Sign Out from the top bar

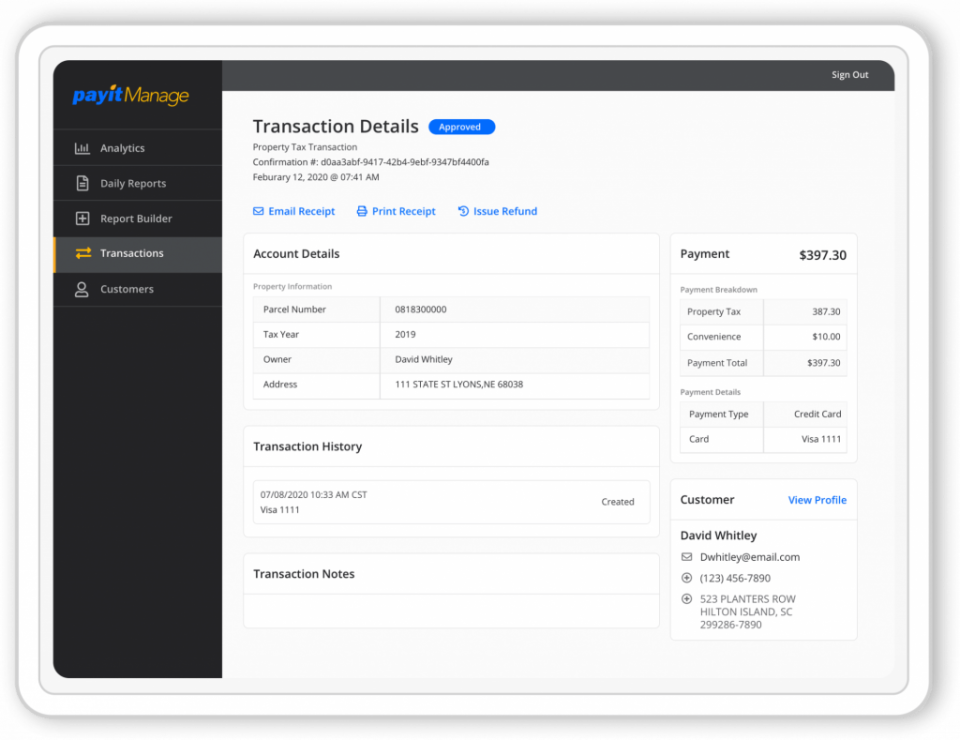pos(849,74)
